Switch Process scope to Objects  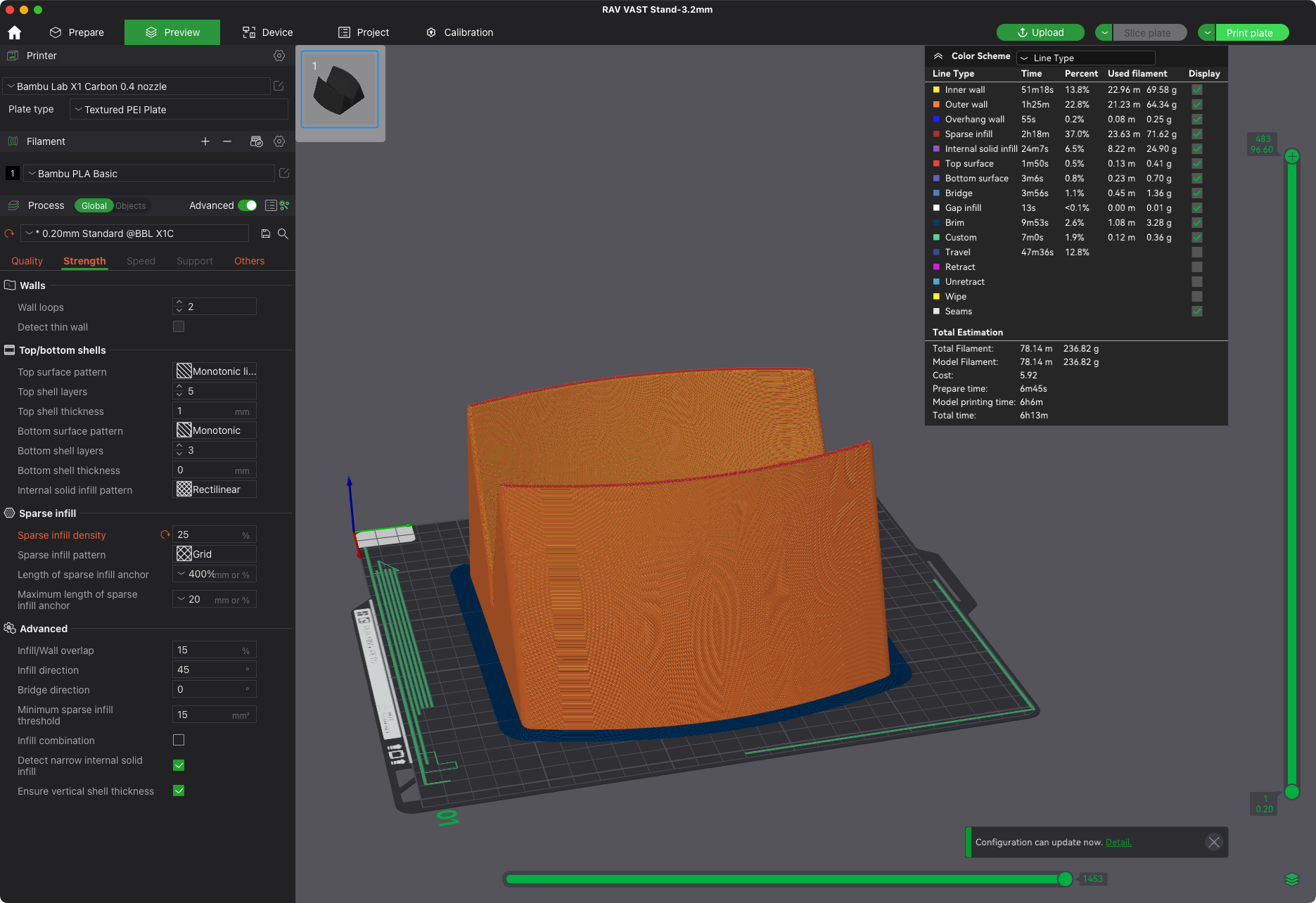pos(130,205)
